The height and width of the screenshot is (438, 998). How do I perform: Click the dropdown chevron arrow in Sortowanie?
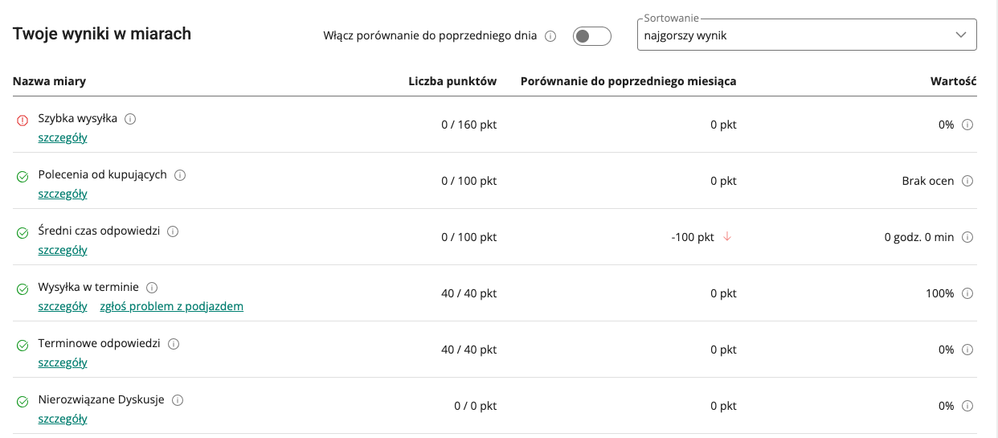click(x=960, y=35)
